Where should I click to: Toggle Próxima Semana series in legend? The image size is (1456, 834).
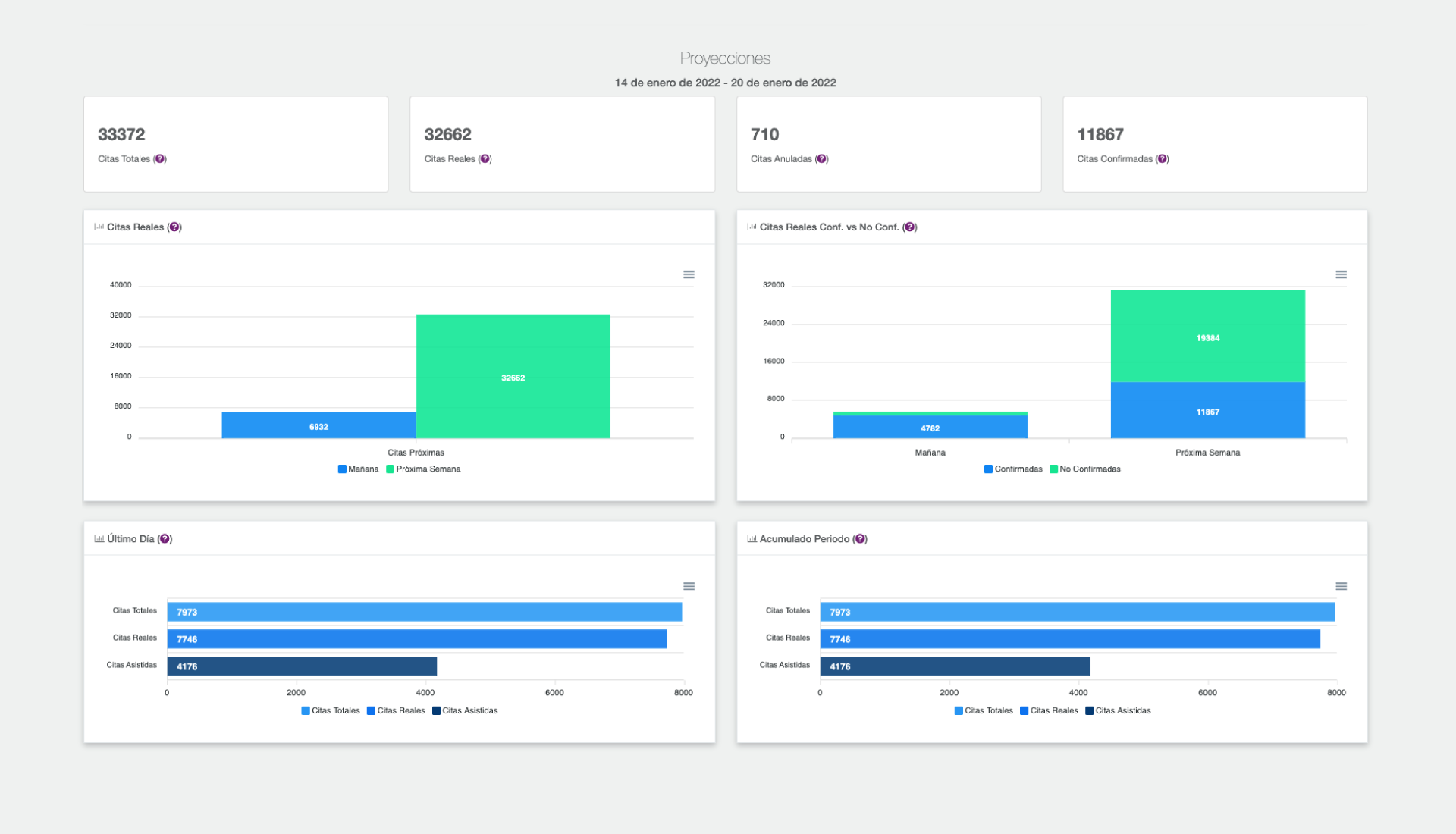[424, 469]
